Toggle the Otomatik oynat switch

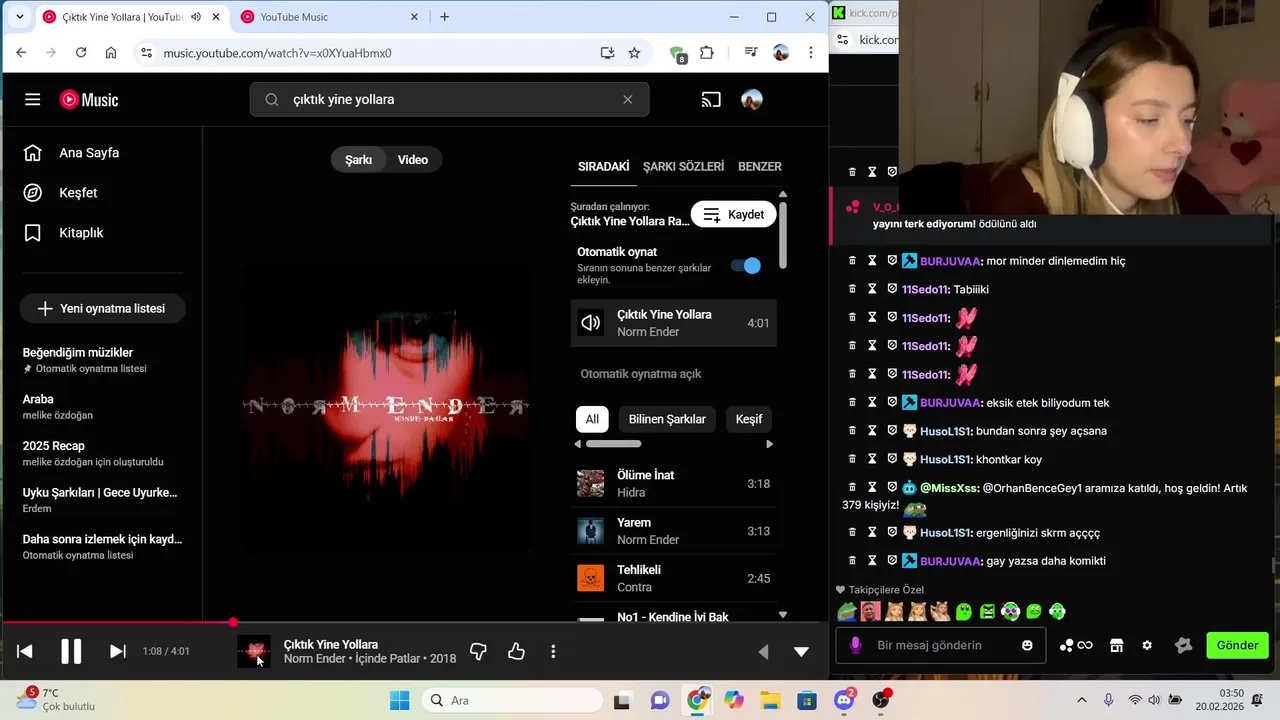[x=746, y=265]
